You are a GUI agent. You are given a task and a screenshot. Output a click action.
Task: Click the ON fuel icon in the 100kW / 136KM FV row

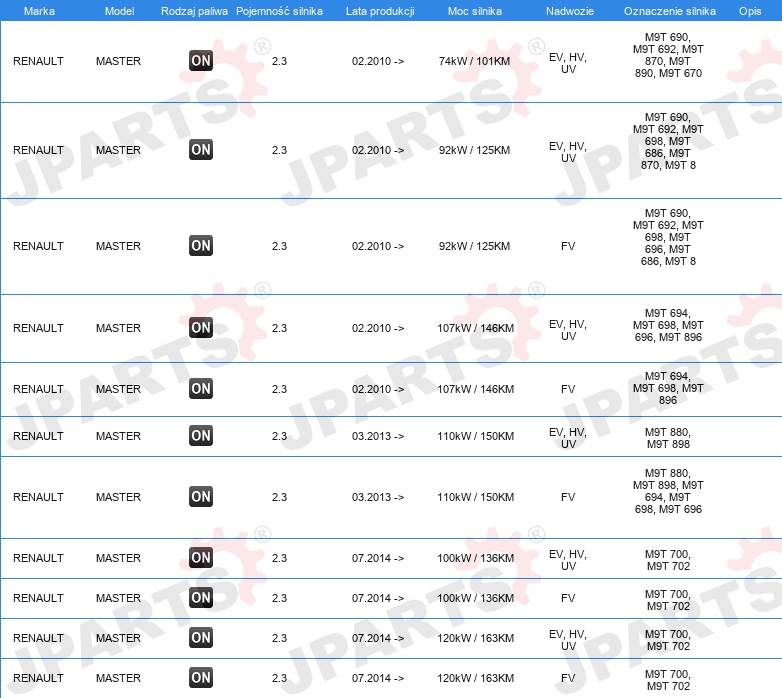[x=201, y=598]
